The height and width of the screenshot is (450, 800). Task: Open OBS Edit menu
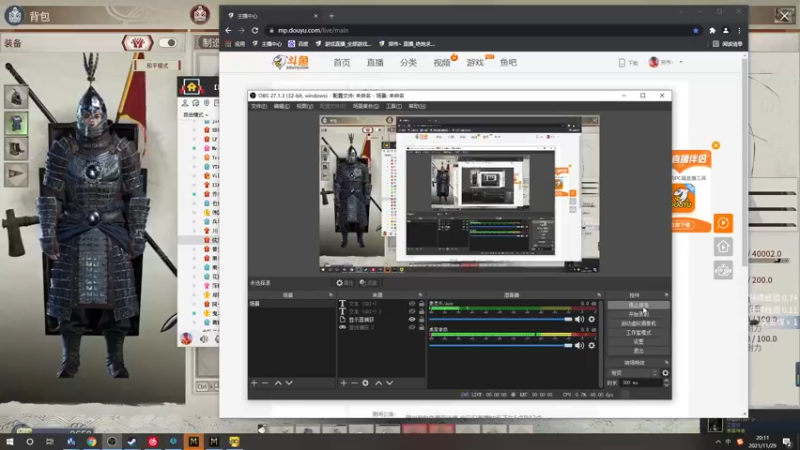click(x=281, y=106)
